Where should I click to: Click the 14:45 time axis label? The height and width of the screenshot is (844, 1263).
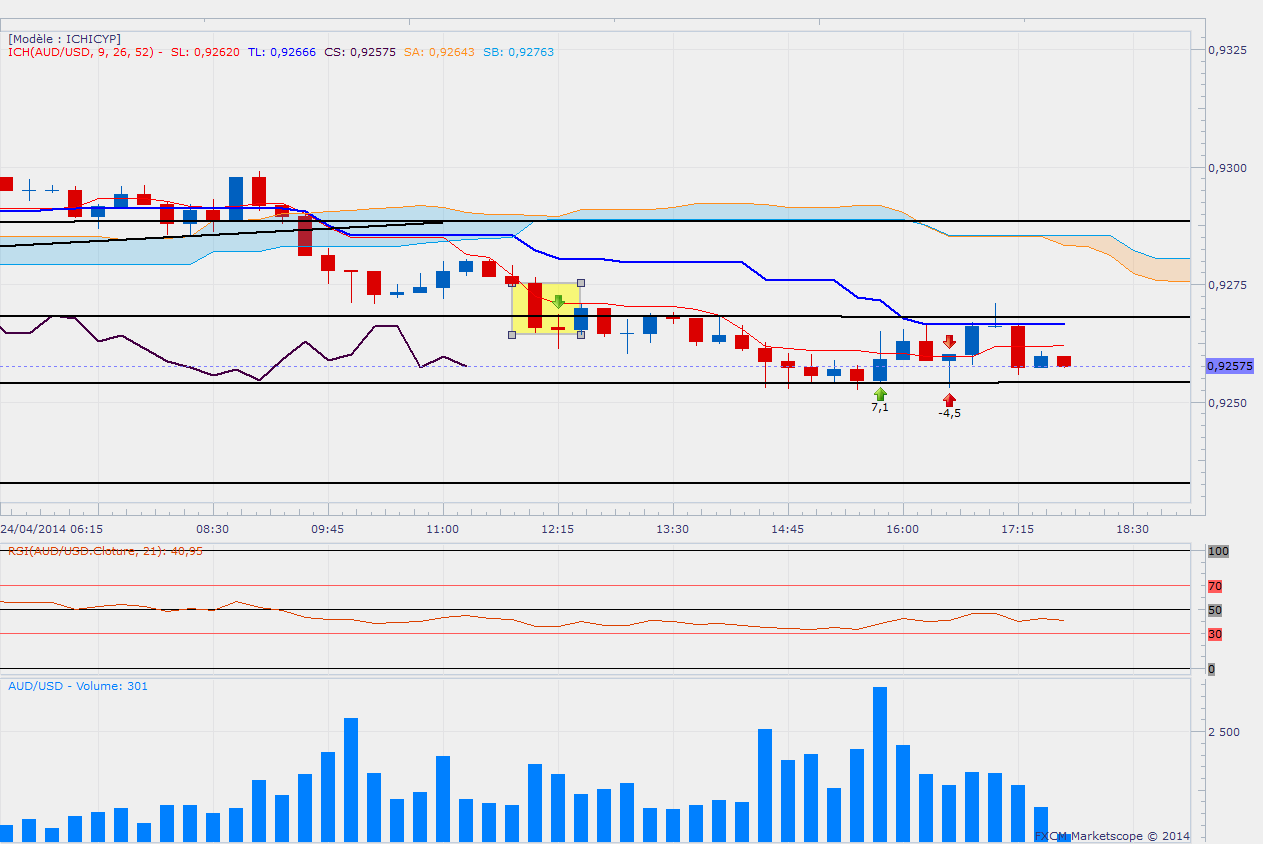click(x=787, y=528)
